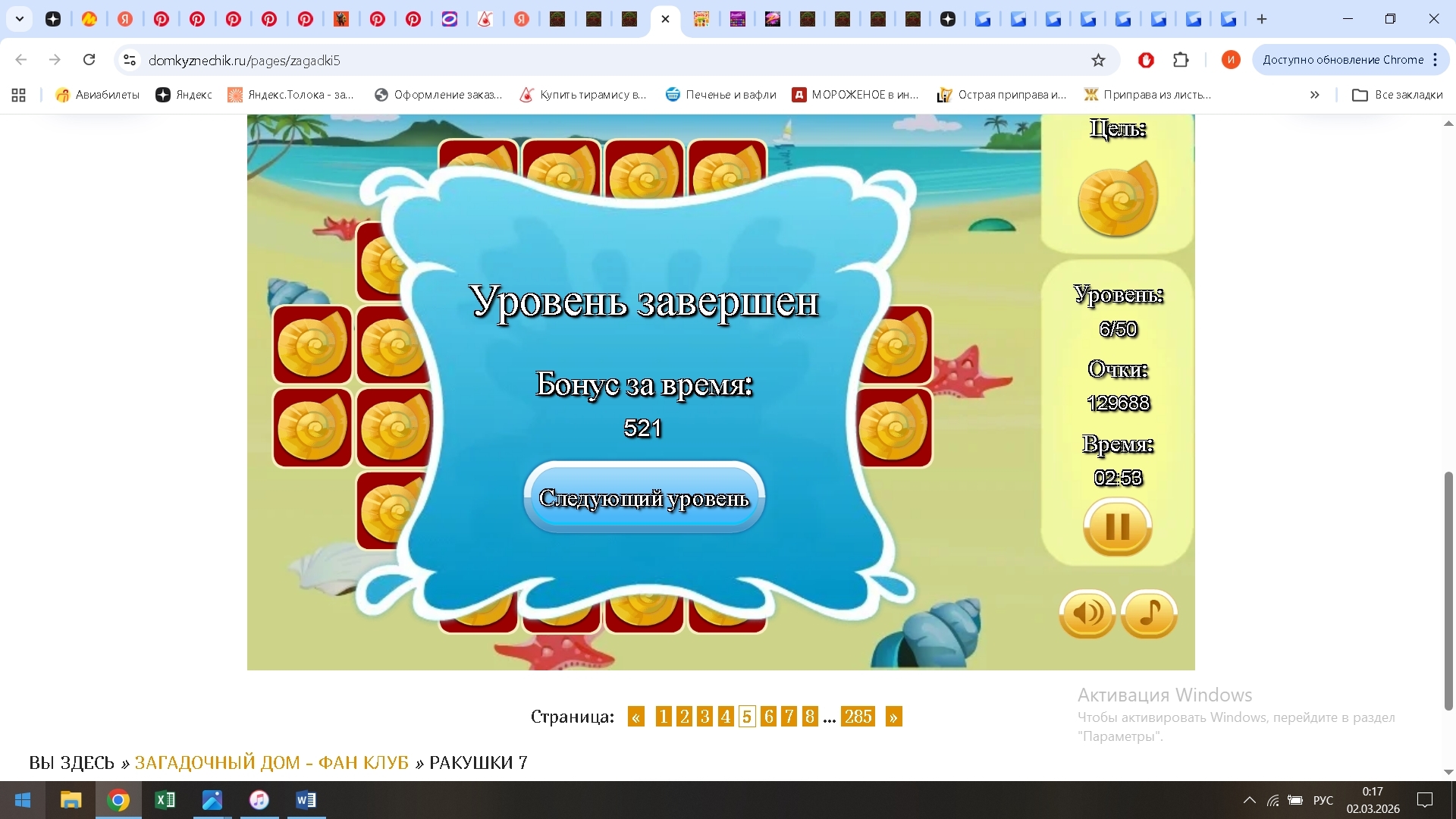
Task: Open the Печенье и вафли bookmark
Action: point(720,95)
